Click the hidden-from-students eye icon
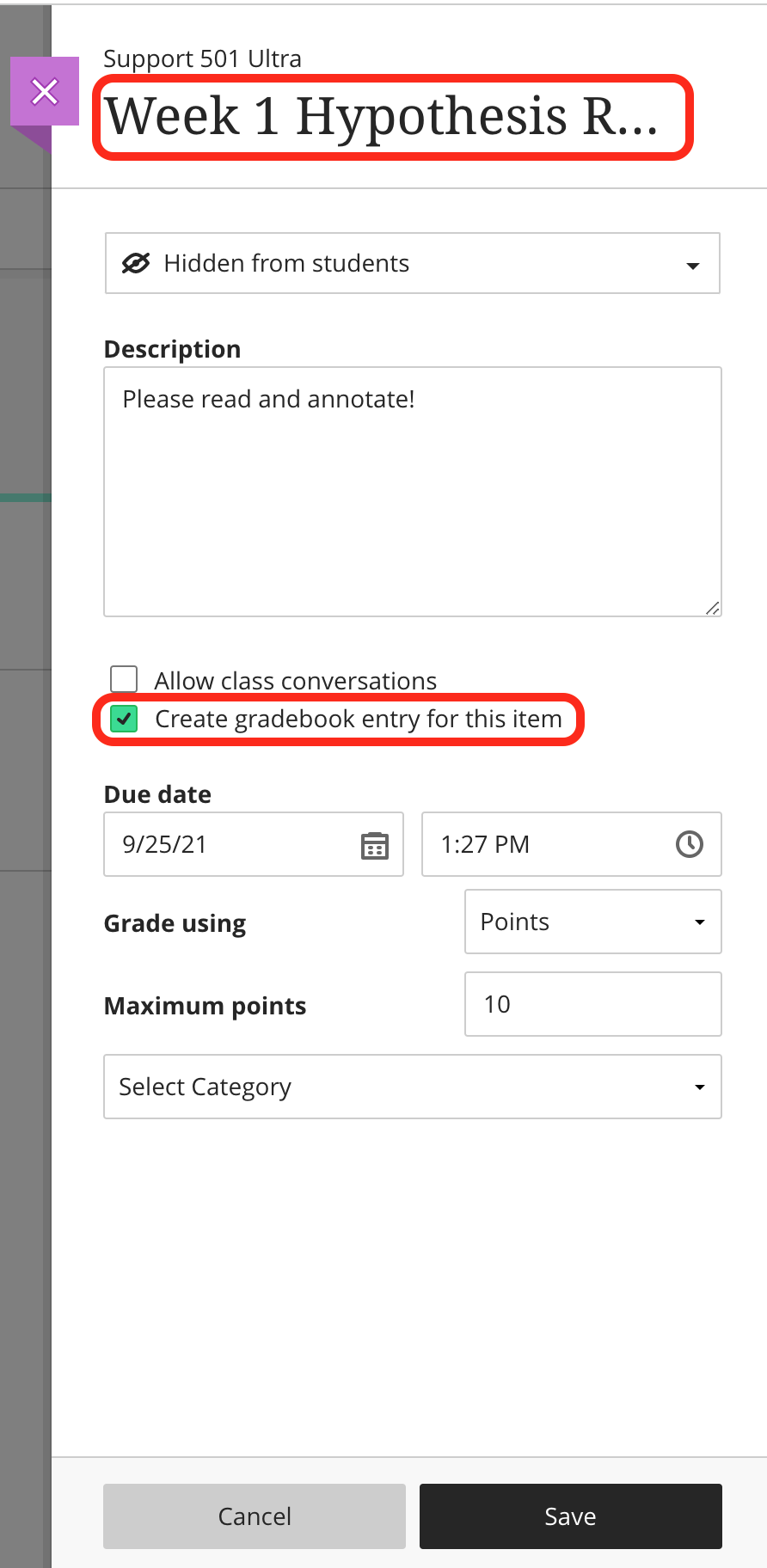 click(136, 263)
